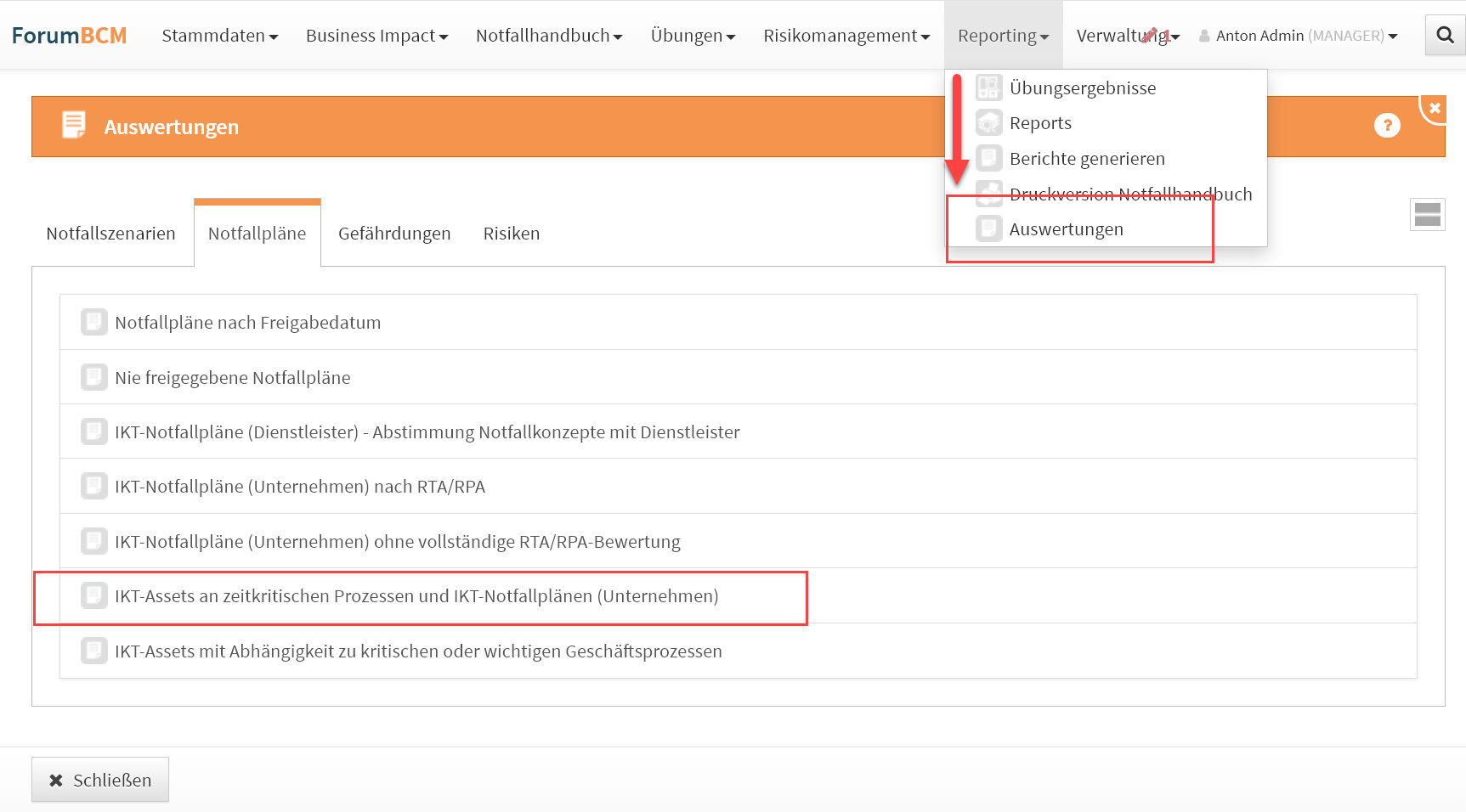Close the Auswertungen panel with the X corner icon
The image size is (1466, 812).
click(x=1435, y=108)
